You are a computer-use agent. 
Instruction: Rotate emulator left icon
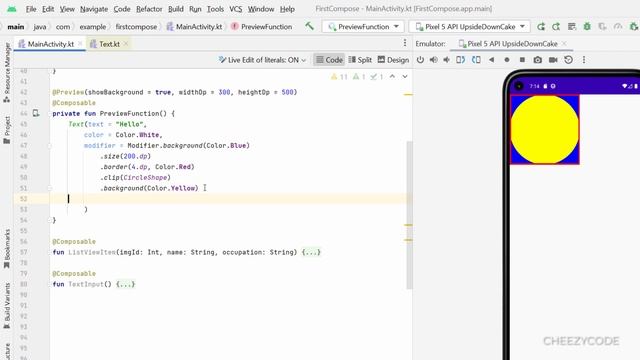tap(460, 60)
